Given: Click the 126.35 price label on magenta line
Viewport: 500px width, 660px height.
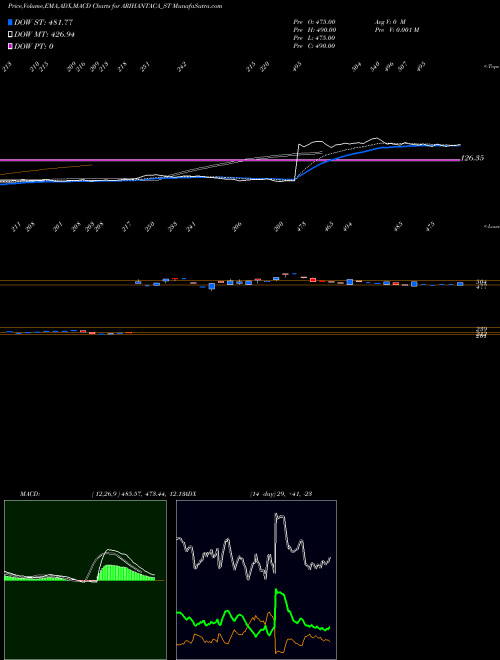Looking at the screenshot, I should (x=472, y=158).
